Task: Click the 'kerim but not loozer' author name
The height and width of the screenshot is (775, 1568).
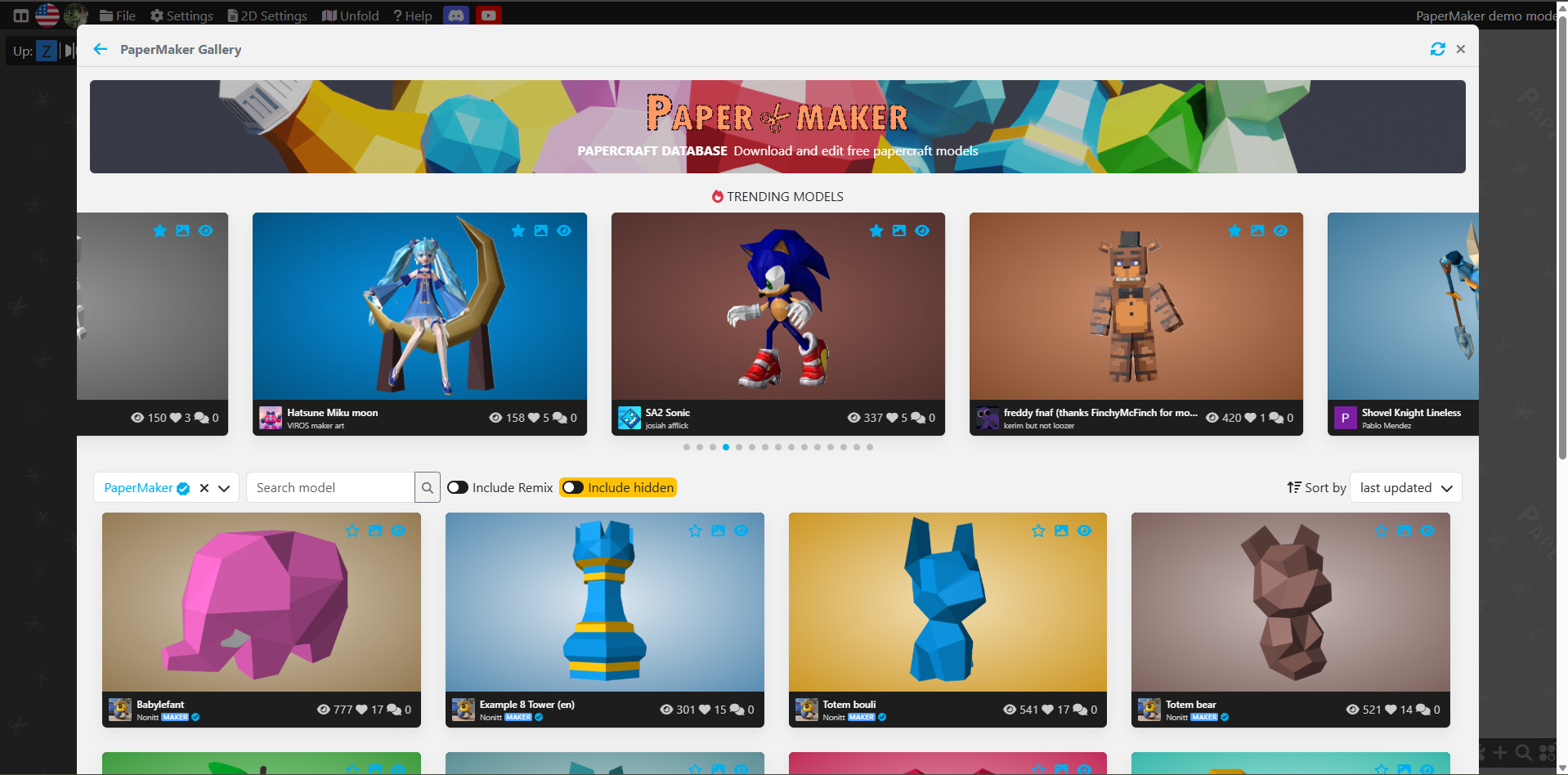Action: [x=1039, y=426]
